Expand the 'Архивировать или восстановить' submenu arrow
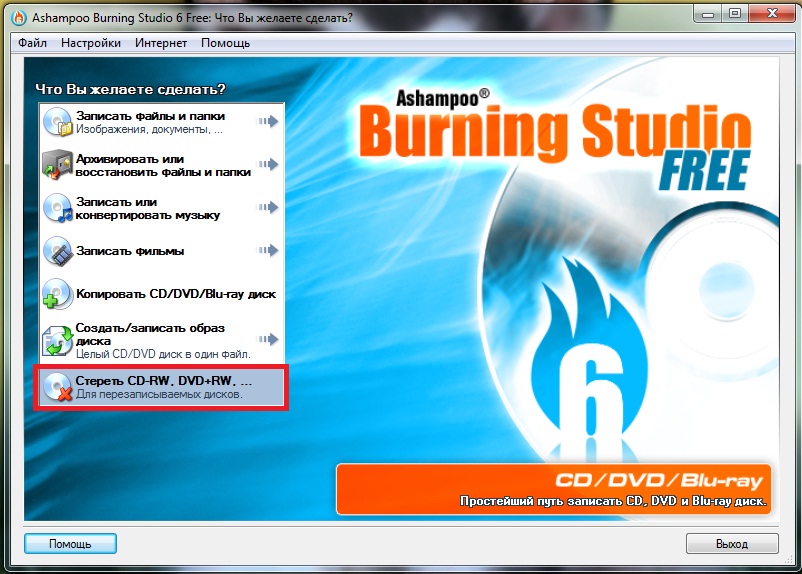The width and height of the screenshot is (802, 574). [268, 164]
